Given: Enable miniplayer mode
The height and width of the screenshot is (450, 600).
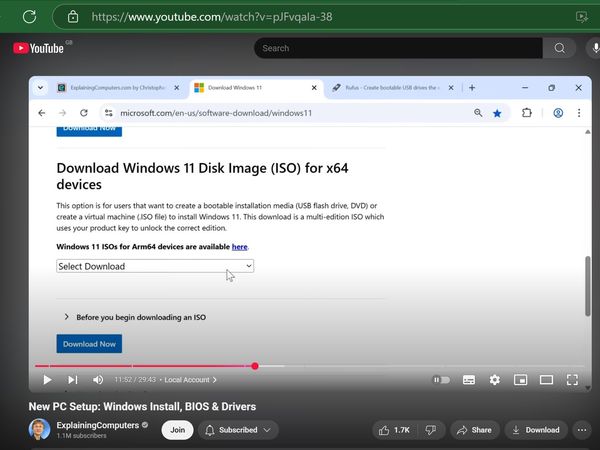Looking at the screenshot, I should pos(520,380).
